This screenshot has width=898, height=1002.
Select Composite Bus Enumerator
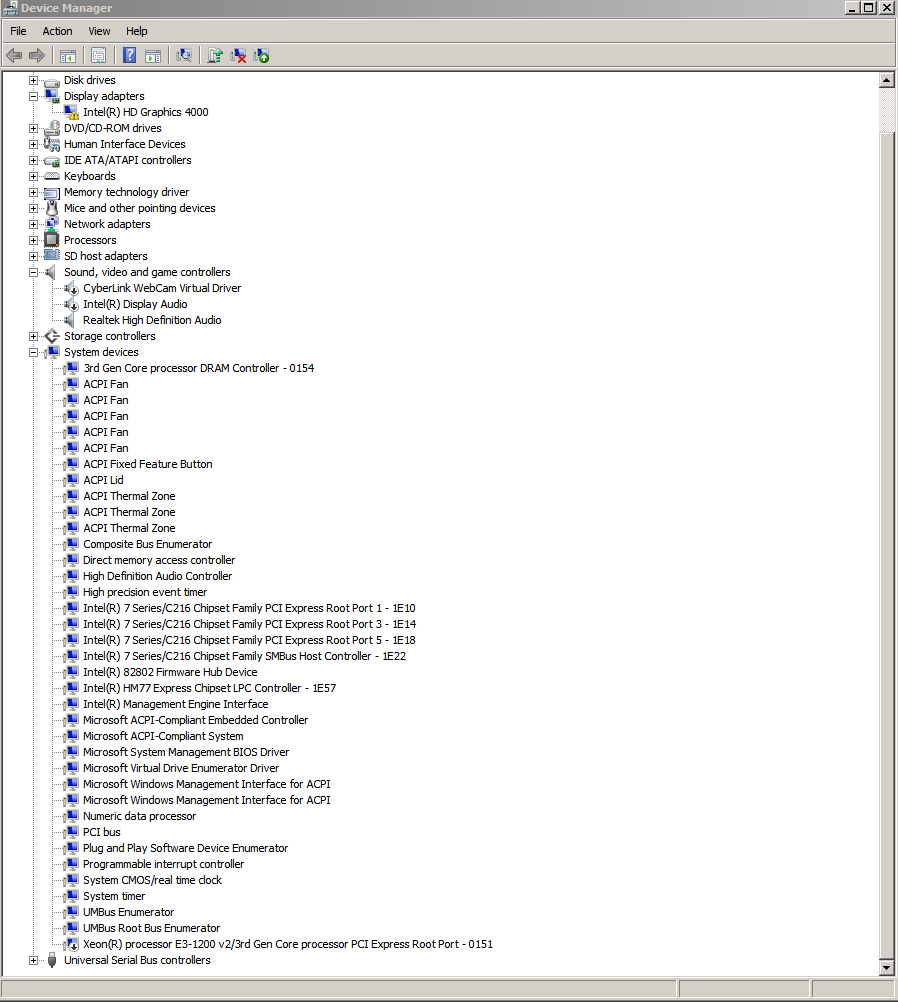tap(148, 544)
